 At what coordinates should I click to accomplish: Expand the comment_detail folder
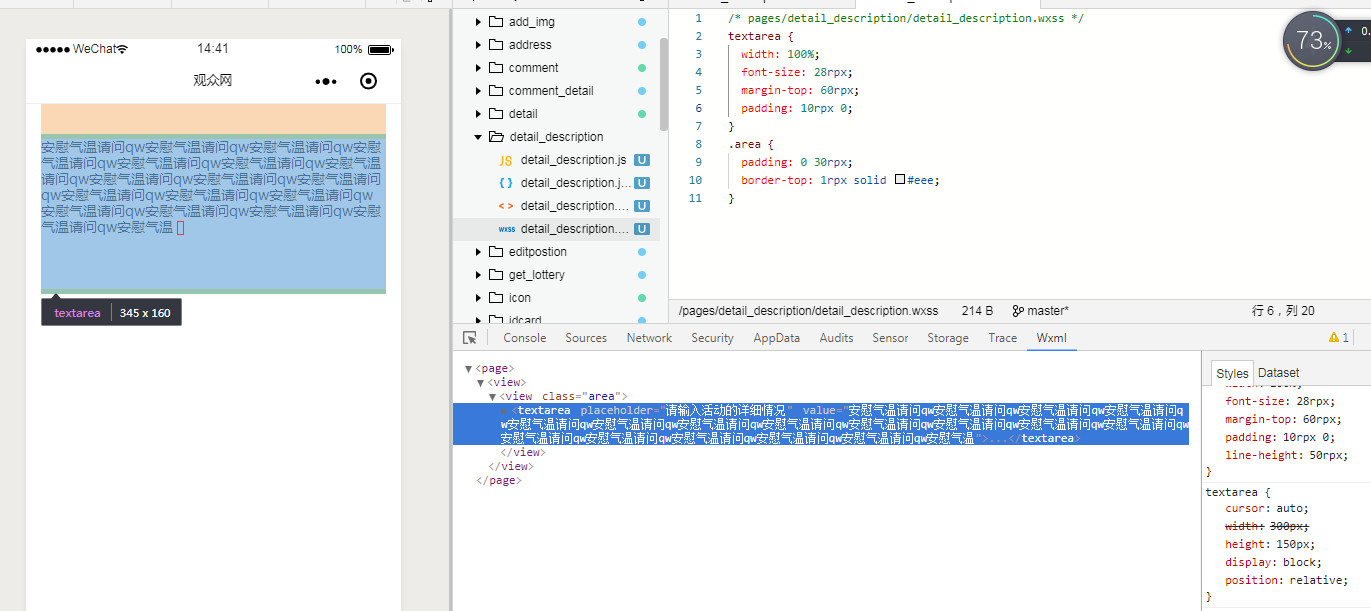[x=478, y=91]
